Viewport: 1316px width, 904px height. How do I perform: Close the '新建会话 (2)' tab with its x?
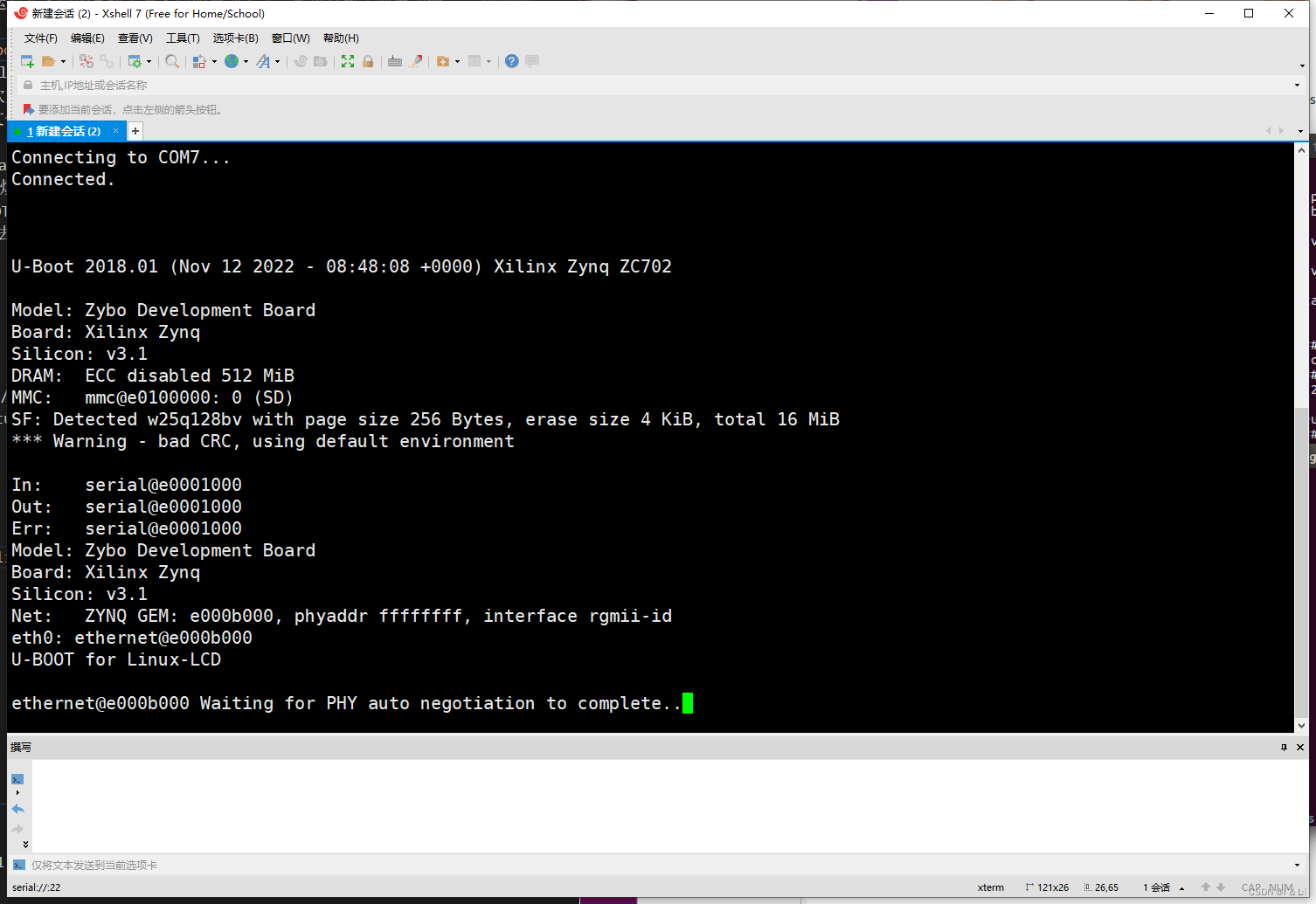click(115, 130)
